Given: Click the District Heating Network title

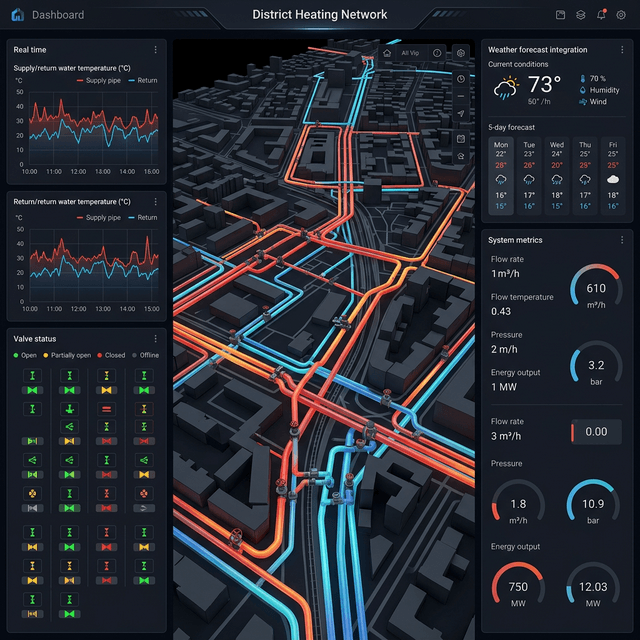Looking at the screenshot, I should (320, 15).
